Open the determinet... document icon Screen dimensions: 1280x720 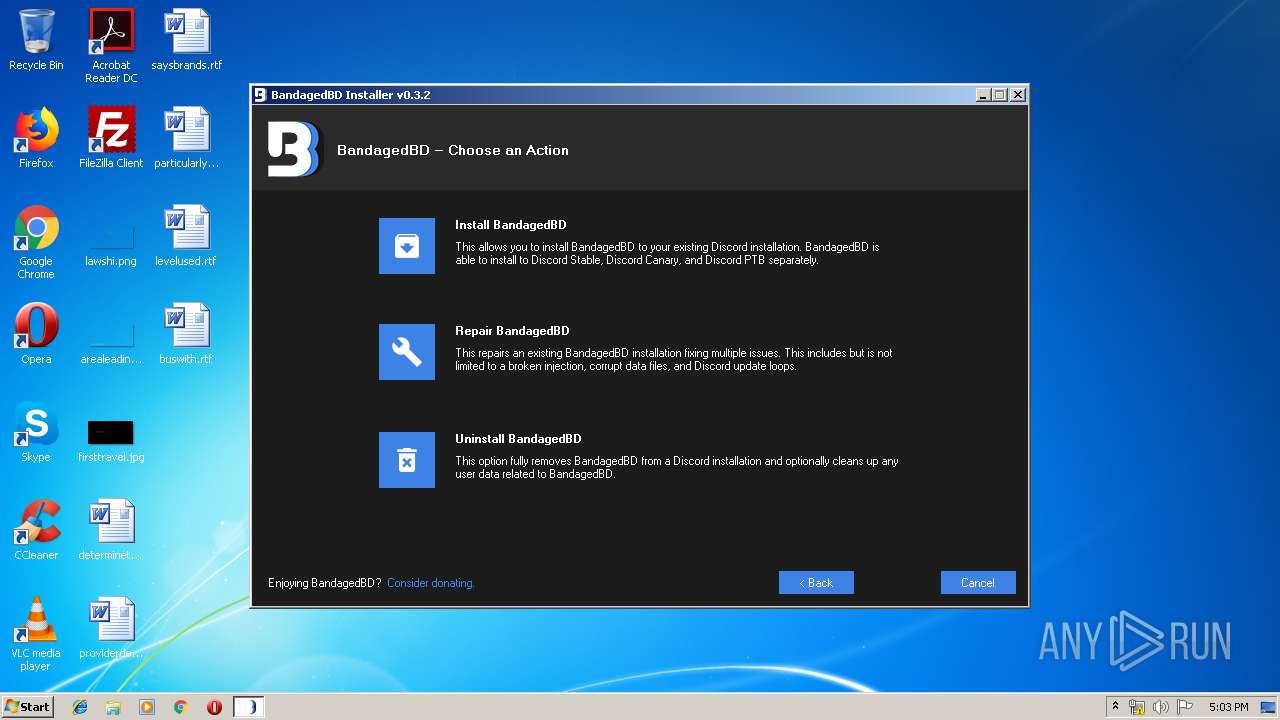[x=111, y=530]
